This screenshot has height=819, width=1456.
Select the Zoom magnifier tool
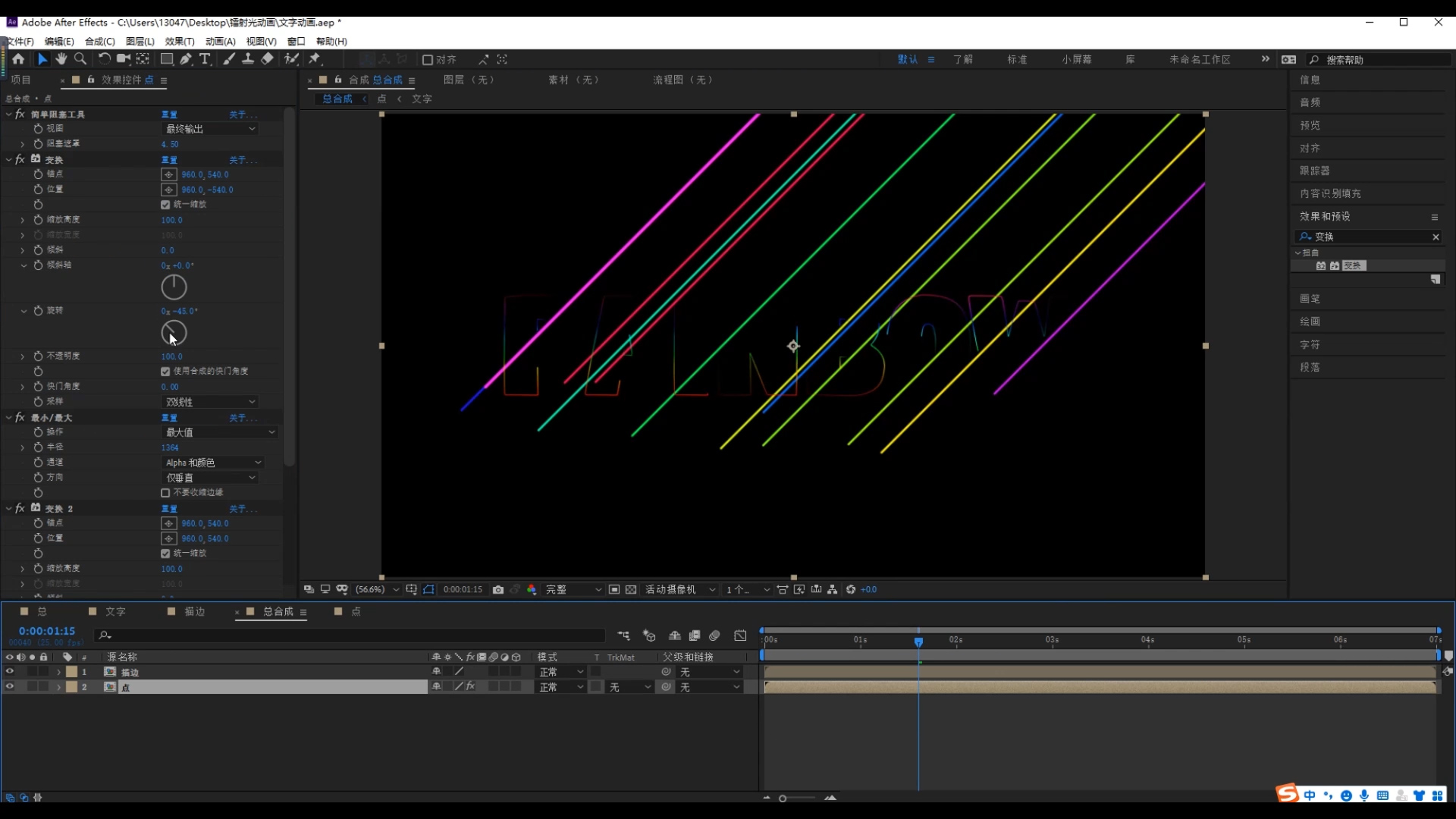tap(80, 59)
